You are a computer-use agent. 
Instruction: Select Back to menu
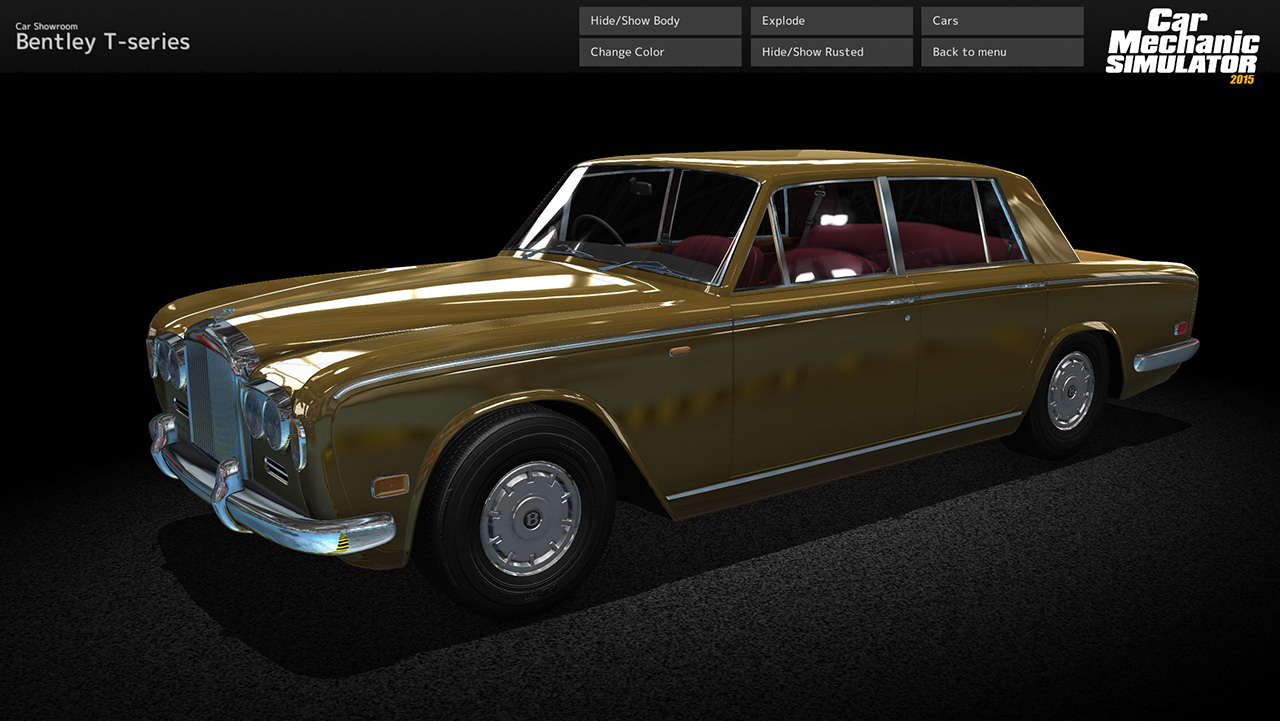(1001, 51)
